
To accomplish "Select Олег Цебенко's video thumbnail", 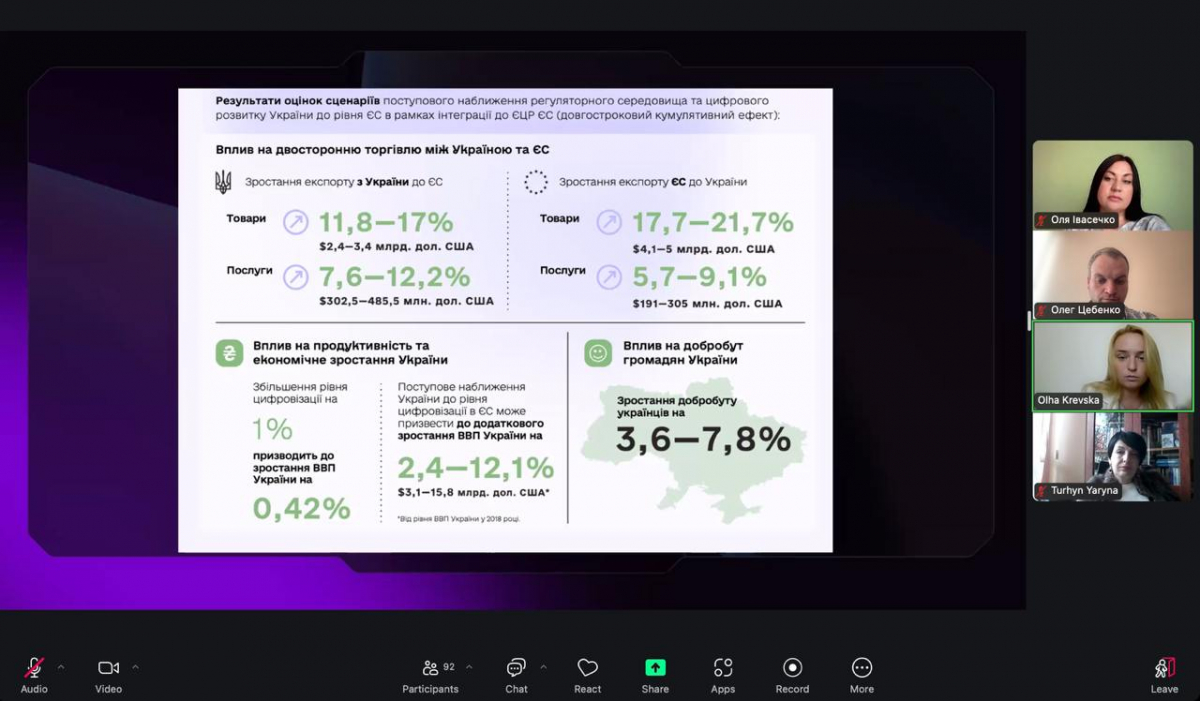I will pyautogui.click(x=1112, y=275).
